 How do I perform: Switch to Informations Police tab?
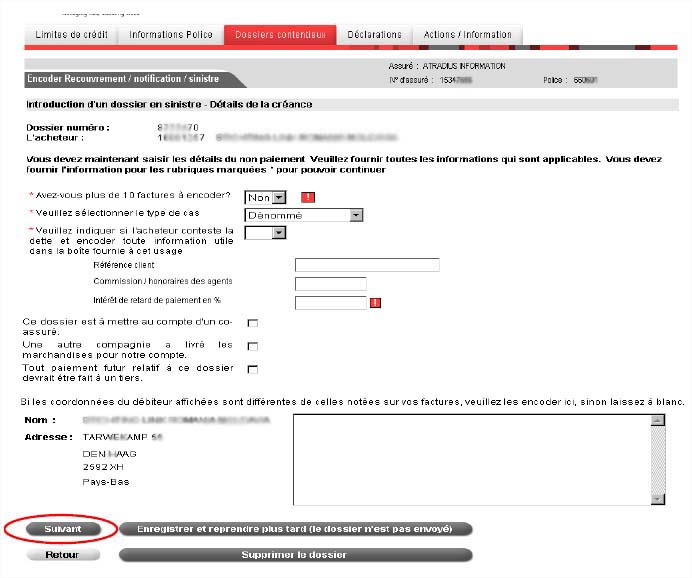click(171, 34)
